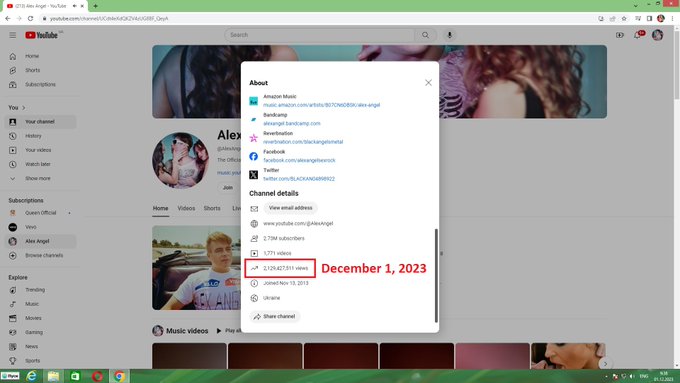
Task: Go to the YouTube logo home
Action: (x=41, y=35)
